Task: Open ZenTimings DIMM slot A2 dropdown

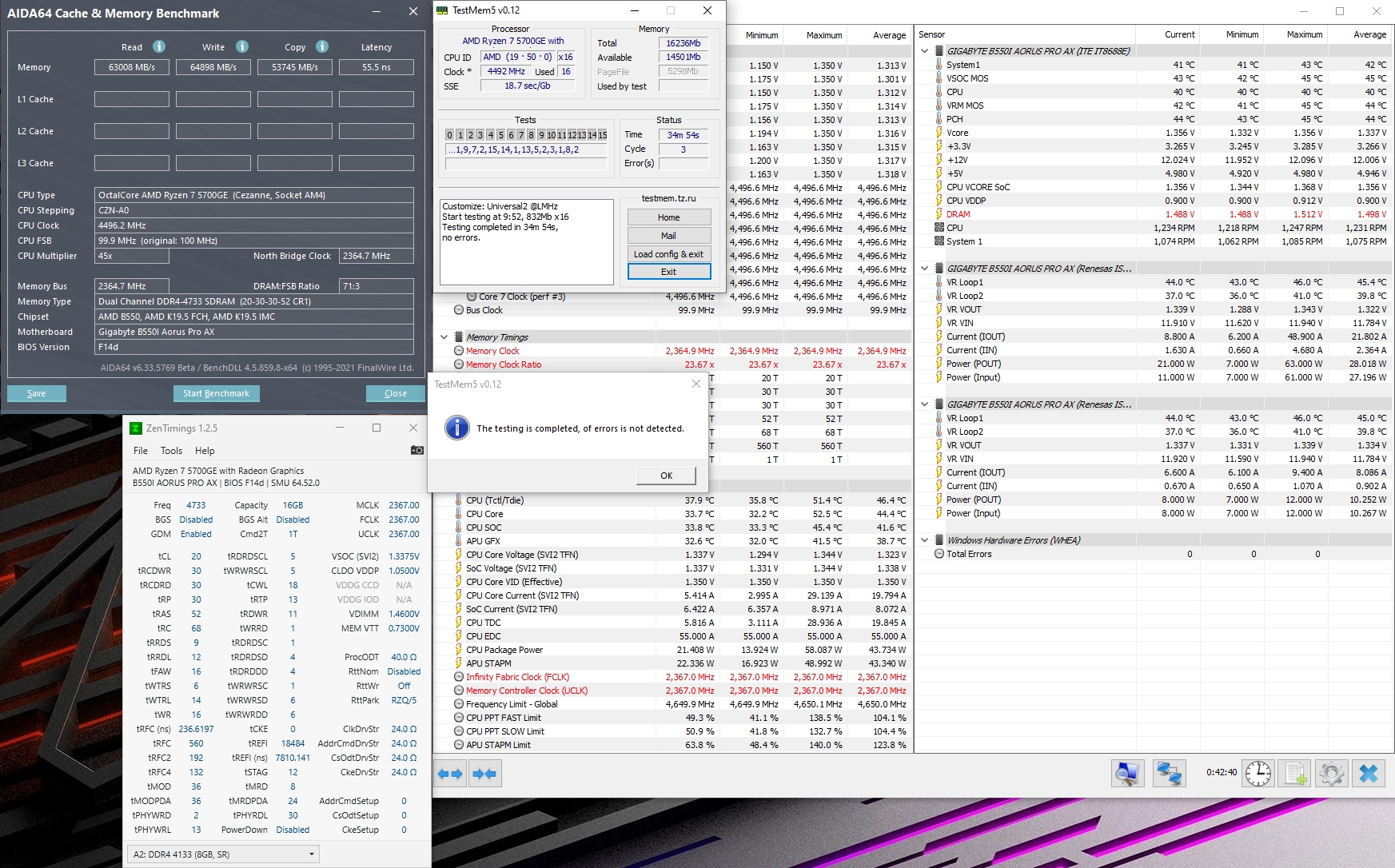Action: pyautogui.click(x=223, y=854)
